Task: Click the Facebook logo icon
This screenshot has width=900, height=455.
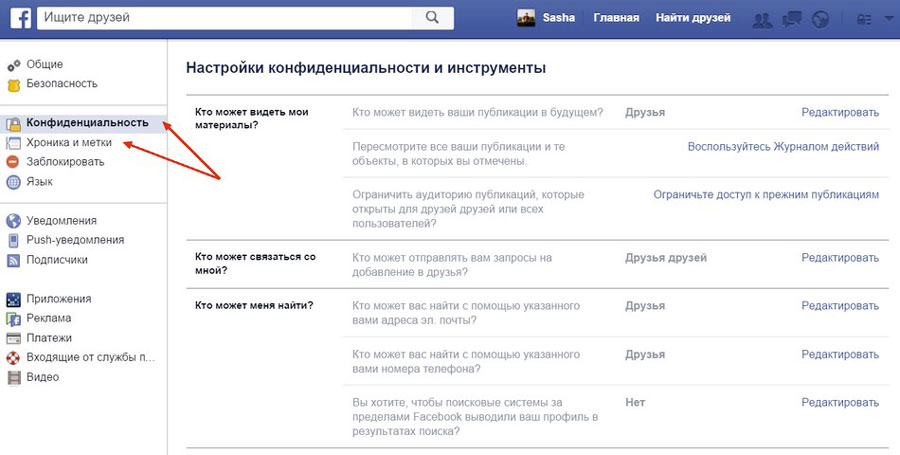Action: tap(20, 17)
